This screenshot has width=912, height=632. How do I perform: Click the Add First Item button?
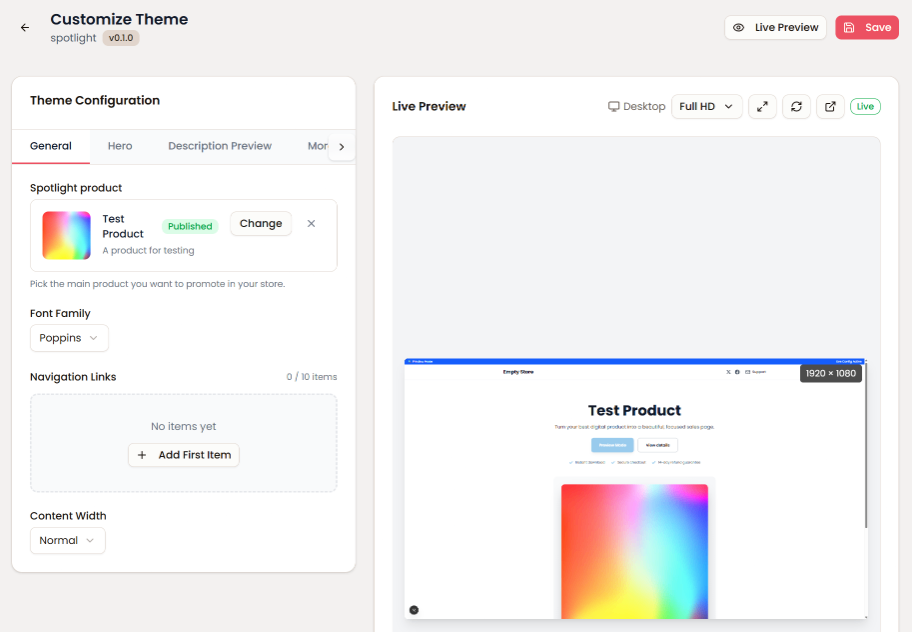[x=183, y=455]
